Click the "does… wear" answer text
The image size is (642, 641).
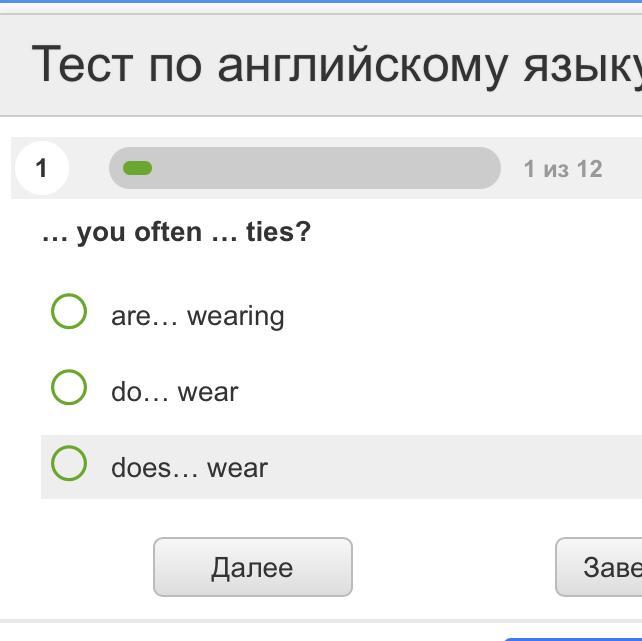pos(189,468)
